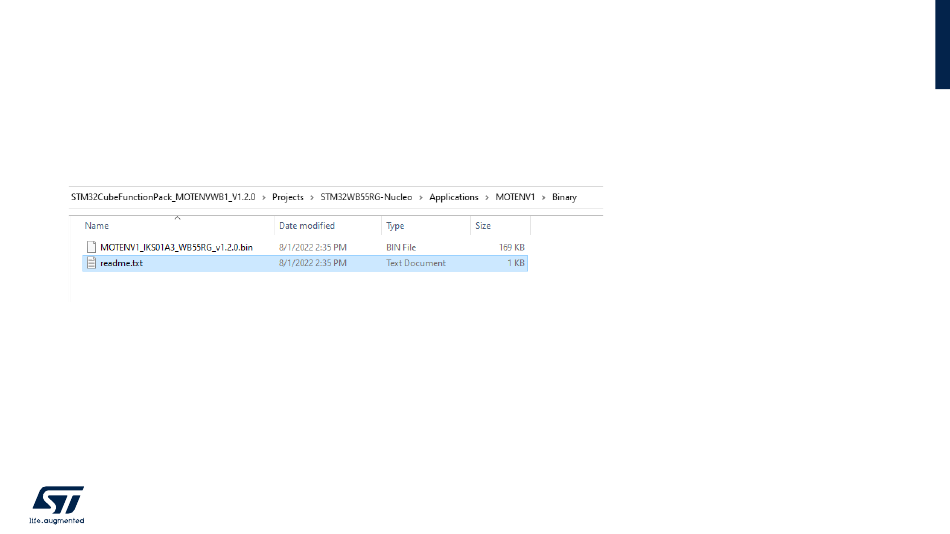Open the Applications breadcrumb folder
The image size is (950, 534).
pyautogui.click(x=454, y=197)
